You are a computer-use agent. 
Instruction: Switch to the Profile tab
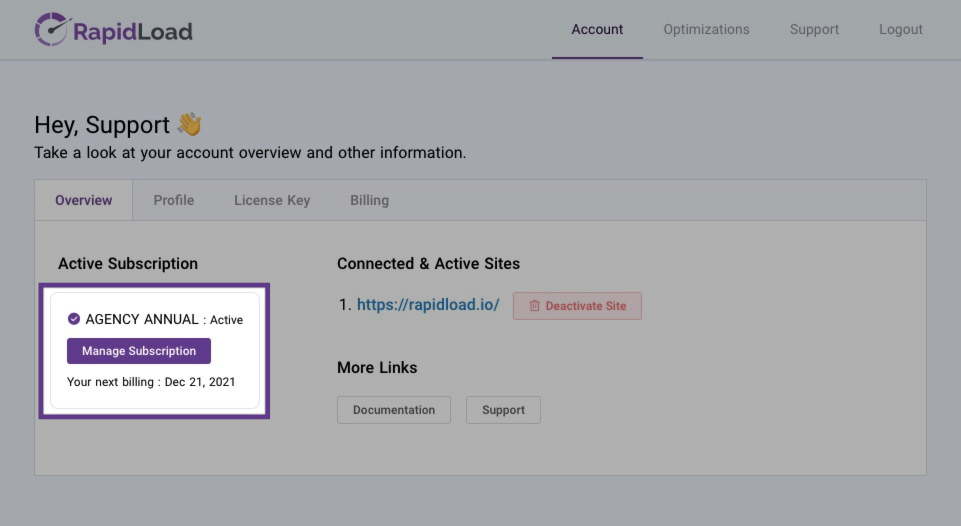click(x=173, y=200)
